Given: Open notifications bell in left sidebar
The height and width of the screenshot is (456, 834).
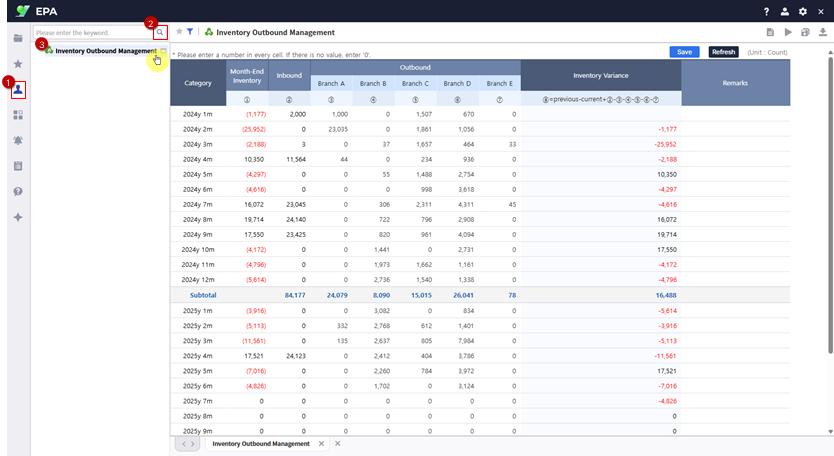Looking at the screenshot, I should (x=18, y=140).
